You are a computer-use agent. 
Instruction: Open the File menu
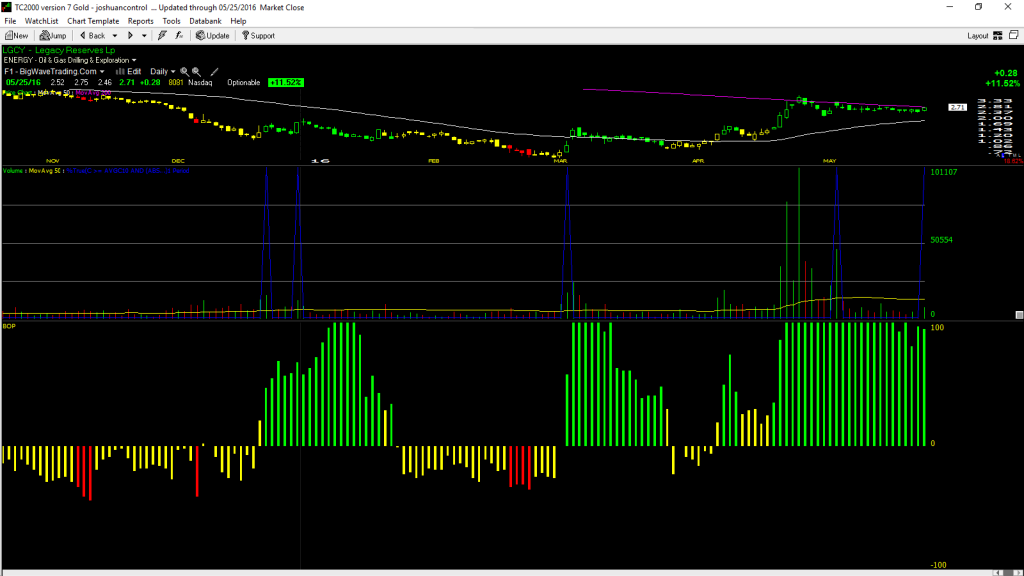pos(10,21)
